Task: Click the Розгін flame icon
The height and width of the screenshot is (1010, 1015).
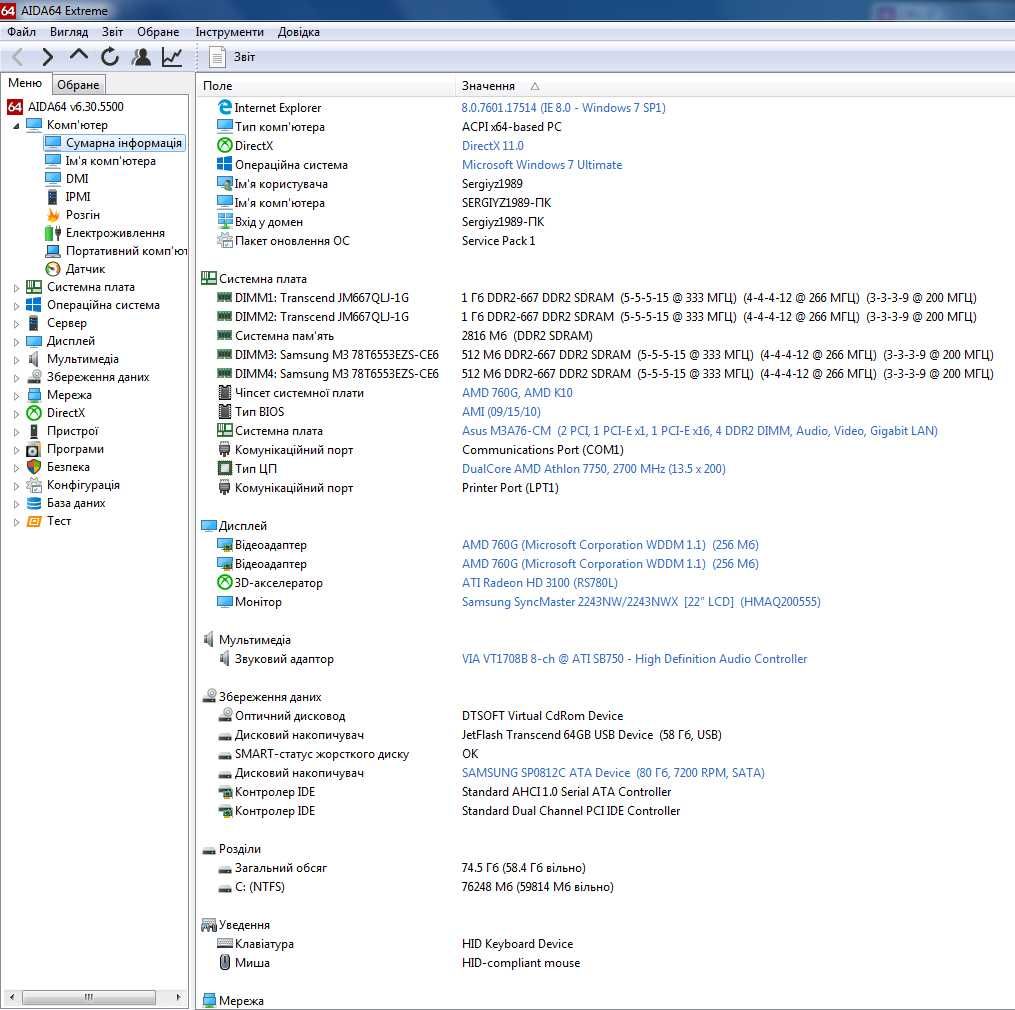Action: pyautogui.click(x=53, y=215)
